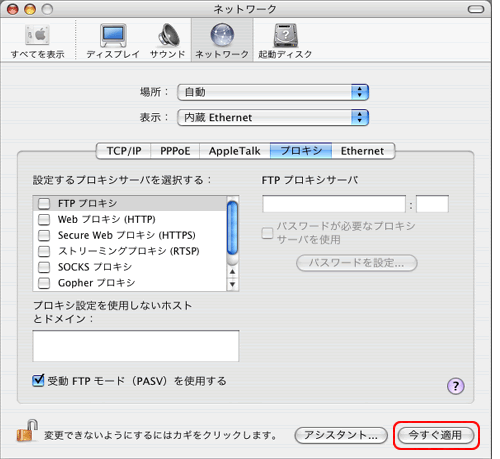This screenshot has width=500, height=459.
Task: Click the proxy bypass hosts text field
Action: (136, 346)
